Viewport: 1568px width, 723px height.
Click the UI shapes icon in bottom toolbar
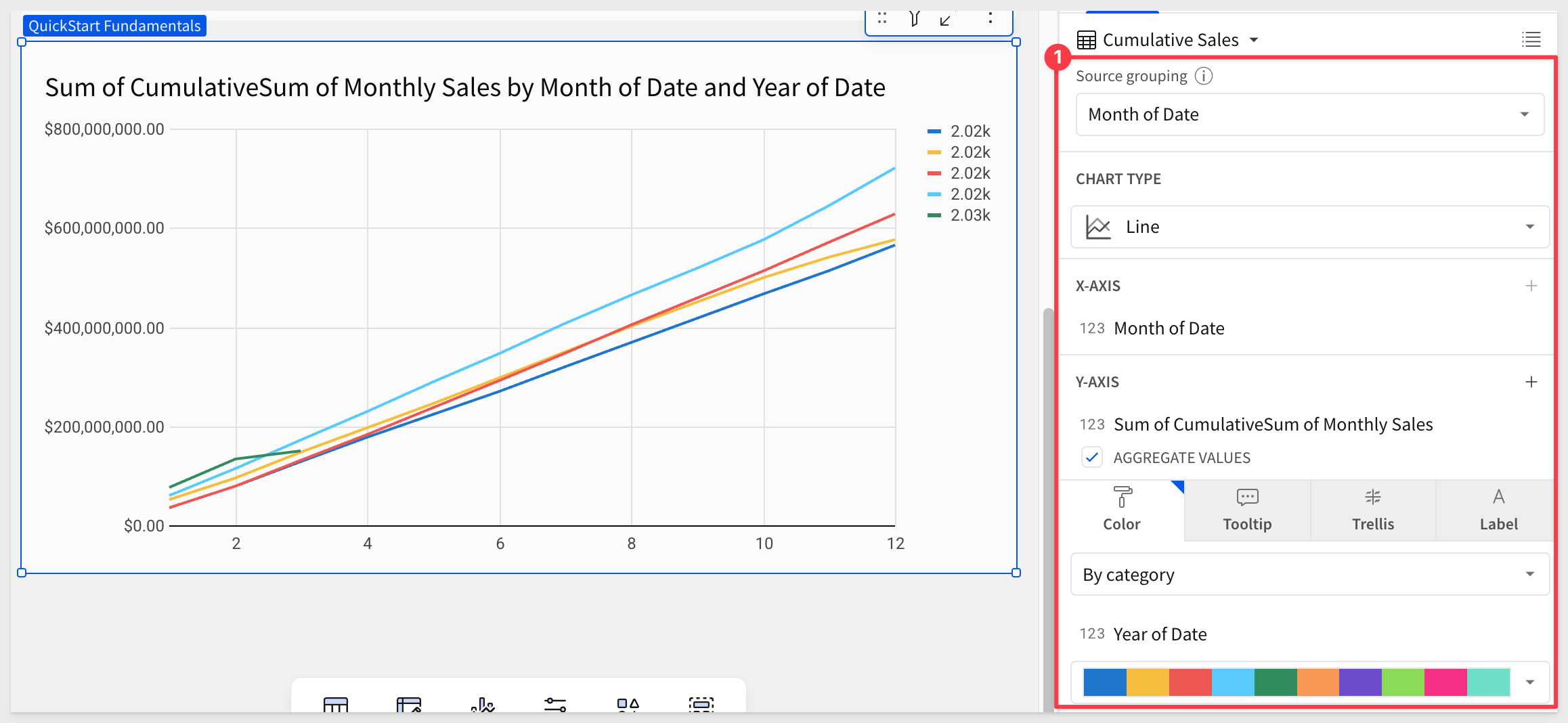point(628,705)
